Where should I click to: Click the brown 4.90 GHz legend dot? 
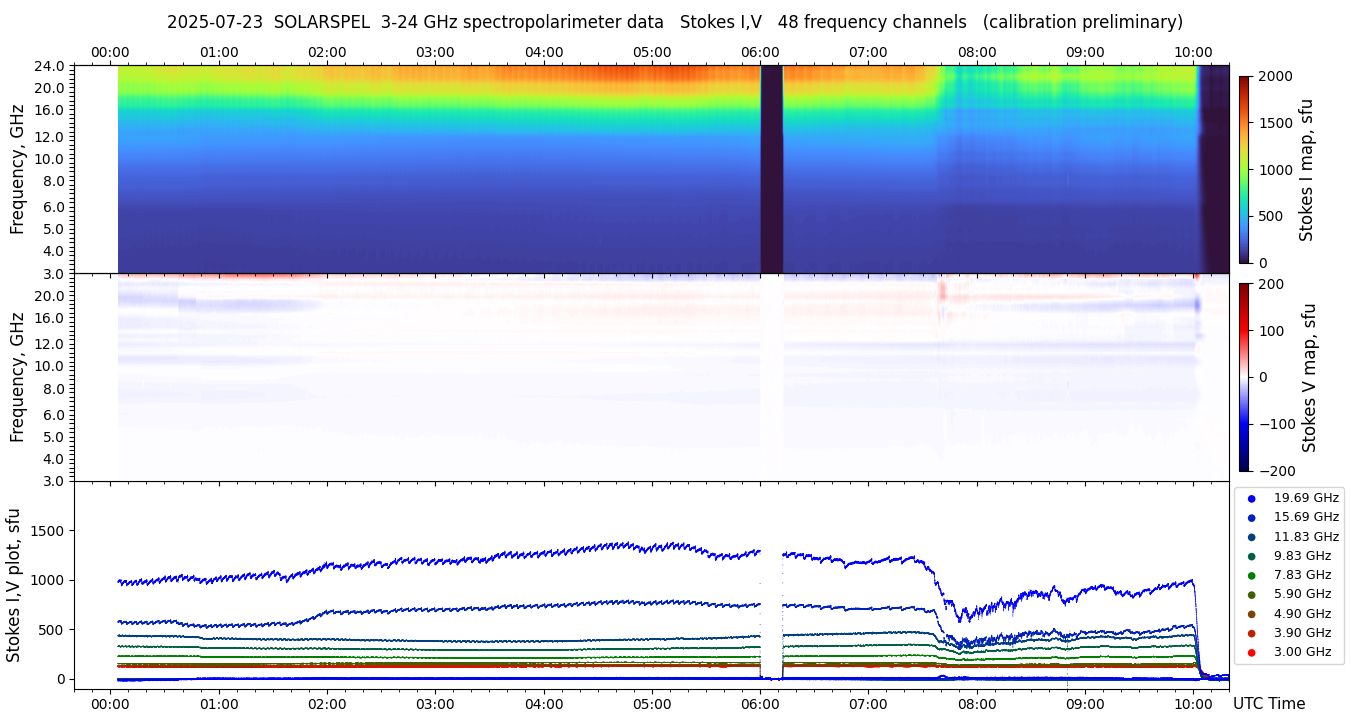1251,614
